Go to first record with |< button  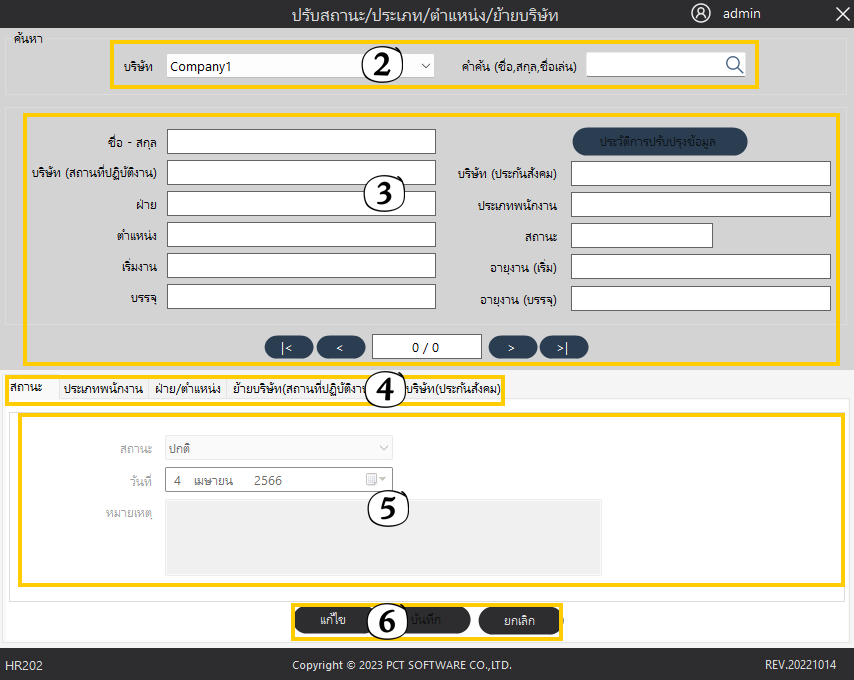289,347
